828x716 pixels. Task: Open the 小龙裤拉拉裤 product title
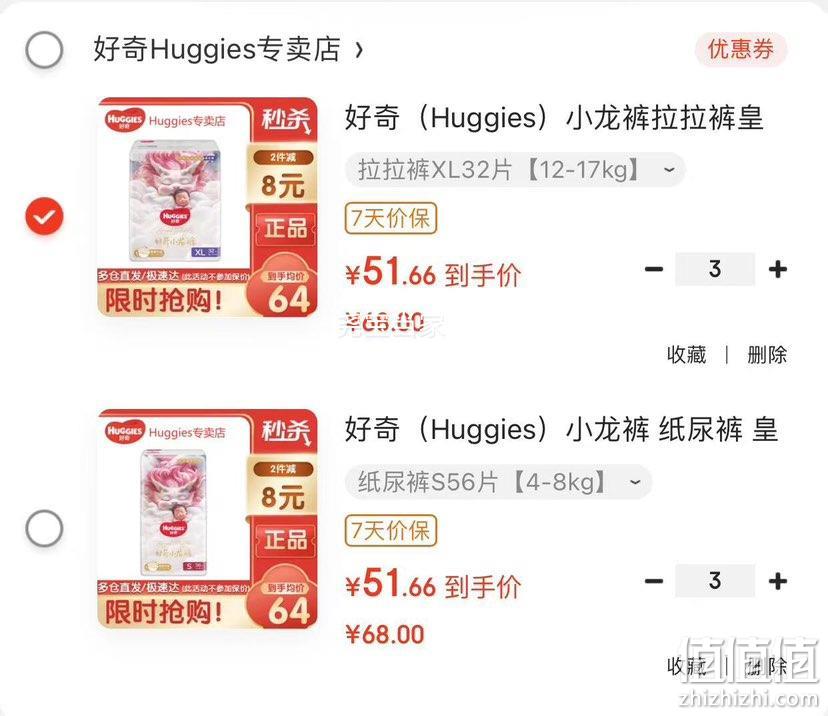click(554, 117)
